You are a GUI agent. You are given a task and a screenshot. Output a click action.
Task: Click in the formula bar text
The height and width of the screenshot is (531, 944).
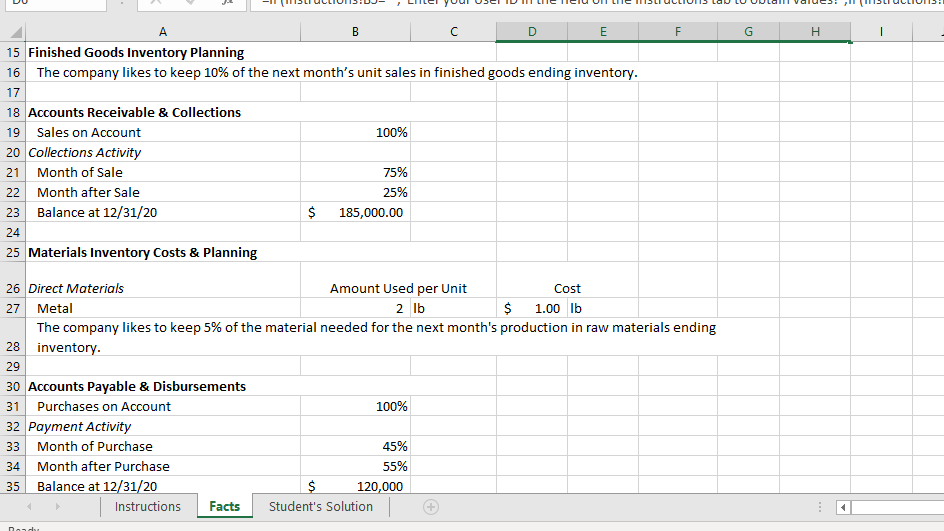pyautogui.click(x=596, y=4)
